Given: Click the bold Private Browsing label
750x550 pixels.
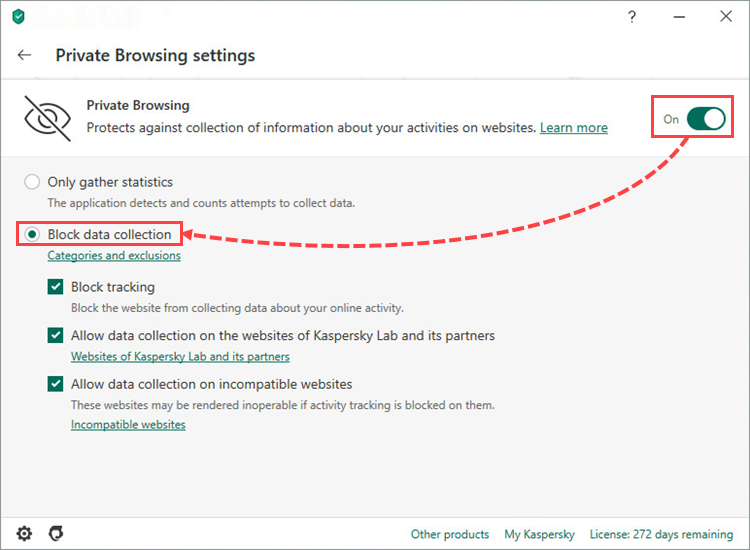Looking at the screenshot, I should tap(138, 105).
